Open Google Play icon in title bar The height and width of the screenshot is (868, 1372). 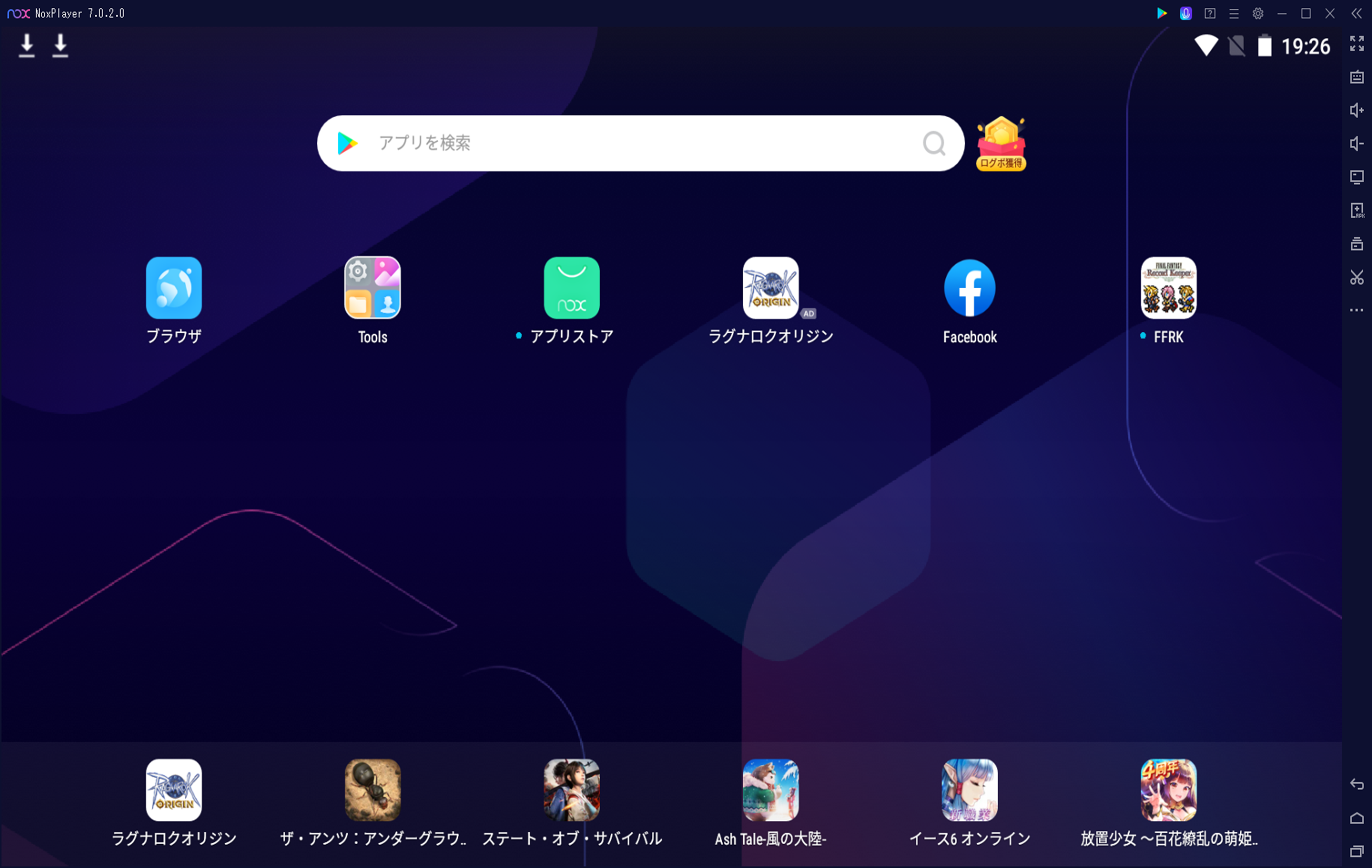1161,13
